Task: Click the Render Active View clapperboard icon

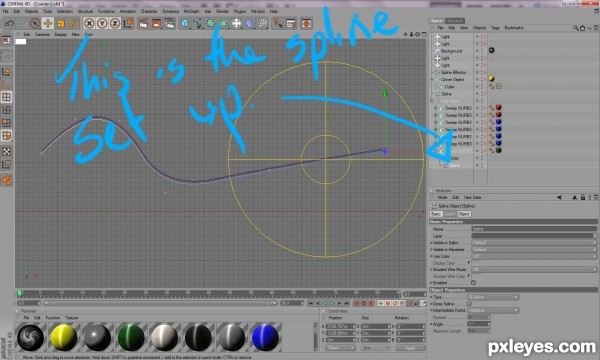Action: tap(143, 24)
